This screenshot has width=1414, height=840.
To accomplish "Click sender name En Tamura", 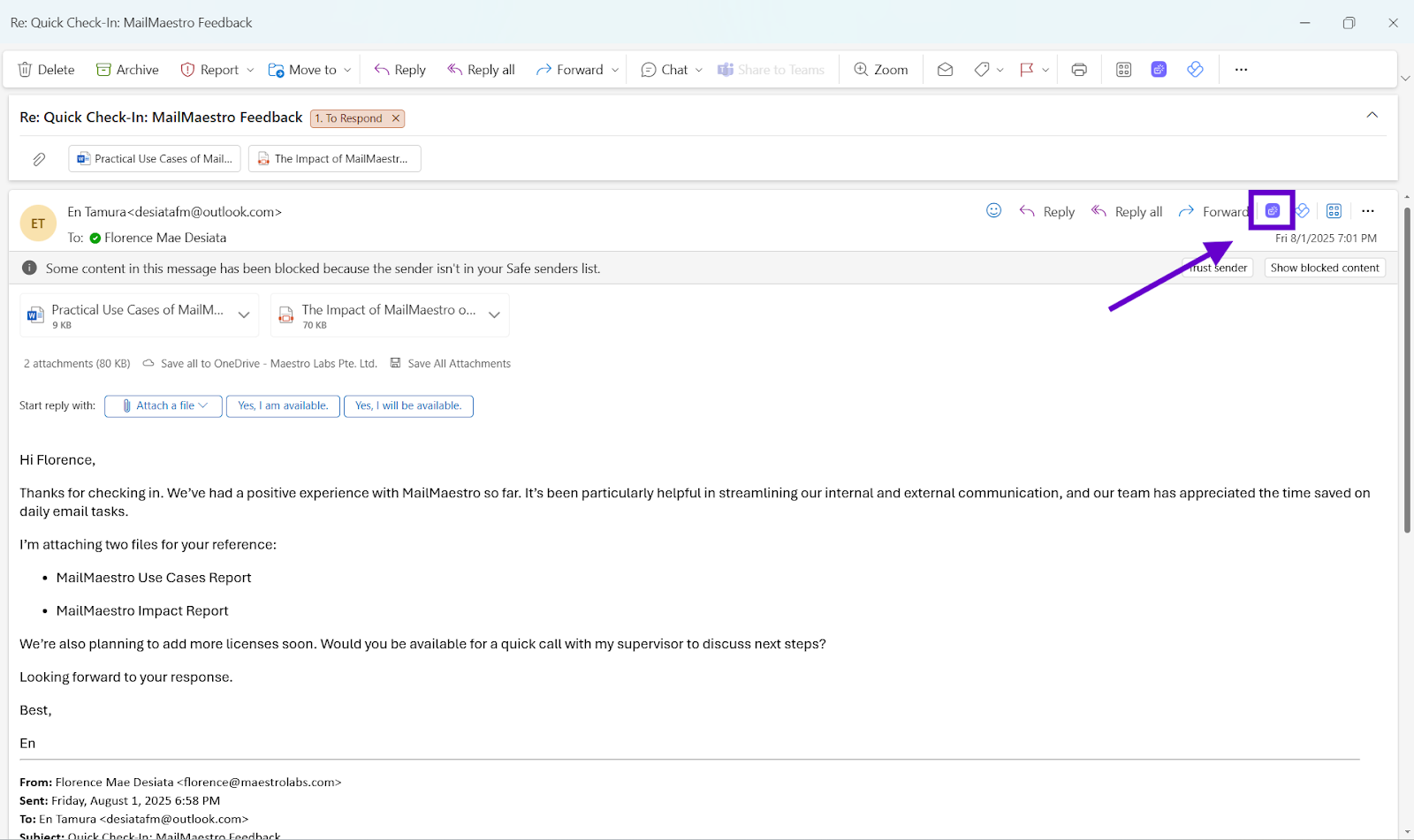I will point(97,212).
